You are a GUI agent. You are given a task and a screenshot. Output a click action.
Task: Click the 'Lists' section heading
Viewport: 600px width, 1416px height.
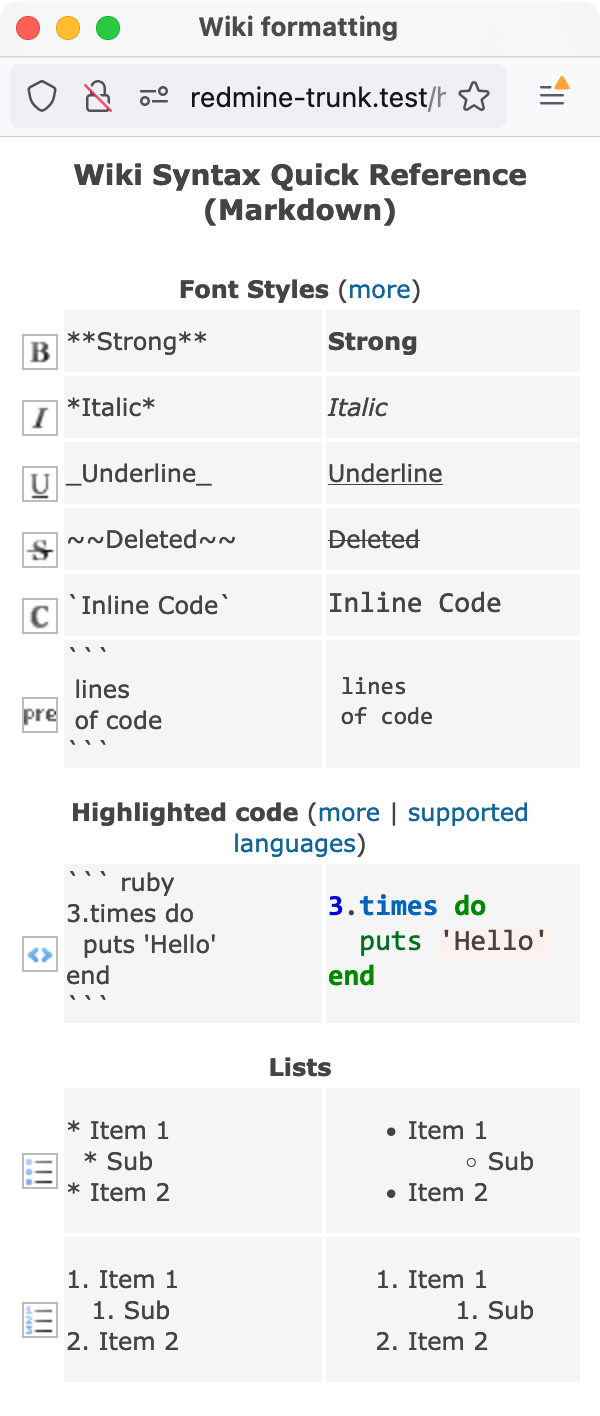(300, 1068)
